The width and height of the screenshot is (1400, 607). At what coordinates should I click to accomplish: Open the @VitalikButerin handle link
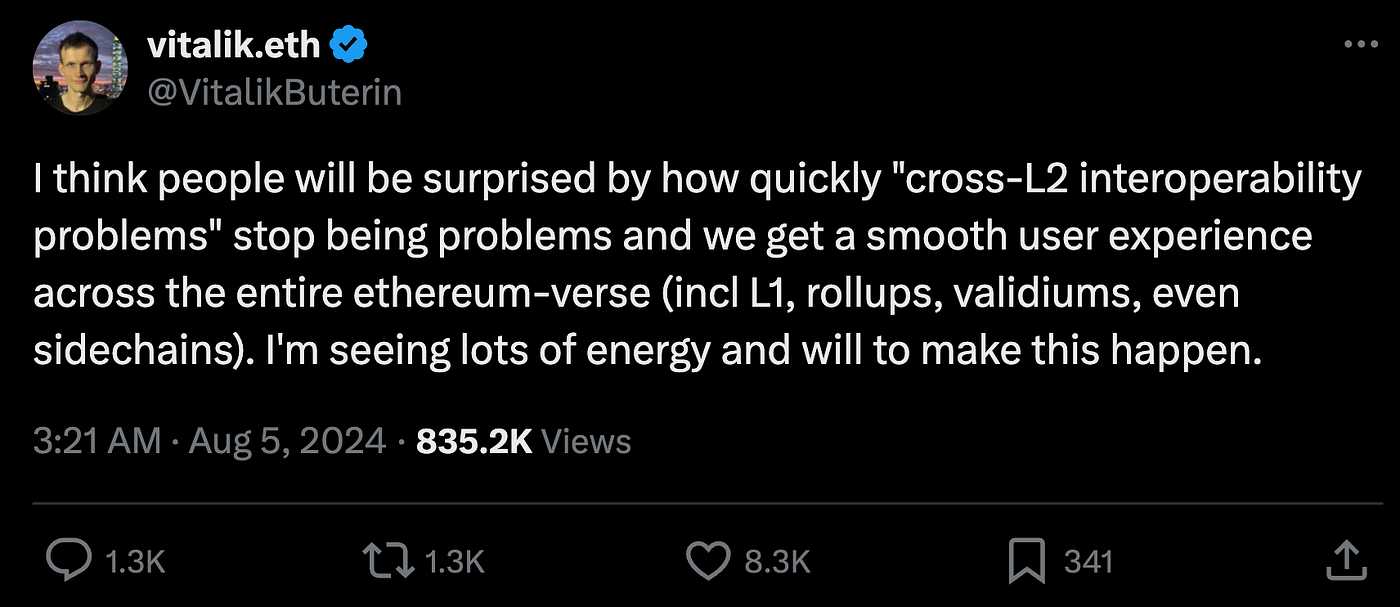click(x=274, y=93)
